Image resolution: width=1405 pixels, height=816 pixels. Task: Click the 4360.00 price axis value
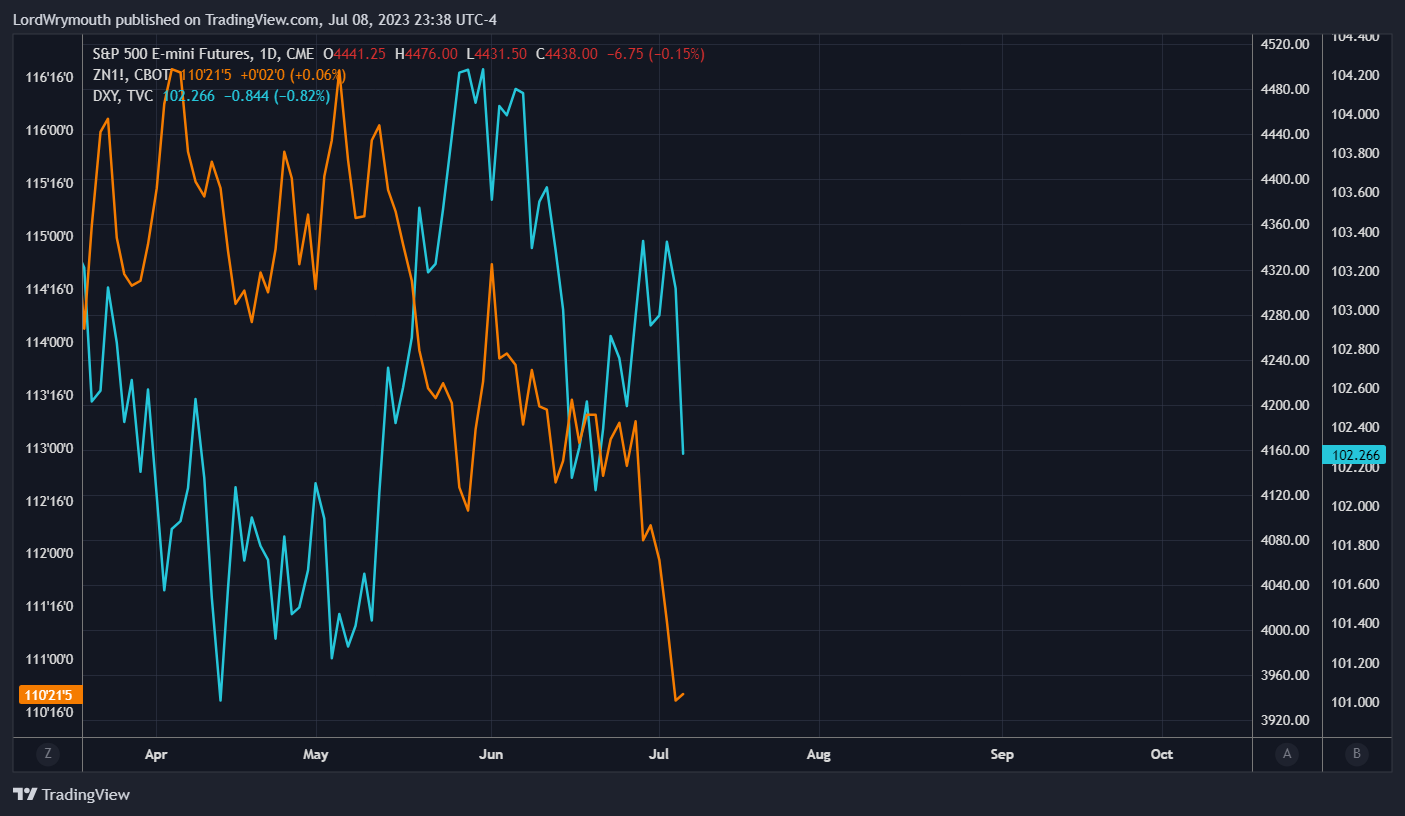click(x=1285, y=225)
